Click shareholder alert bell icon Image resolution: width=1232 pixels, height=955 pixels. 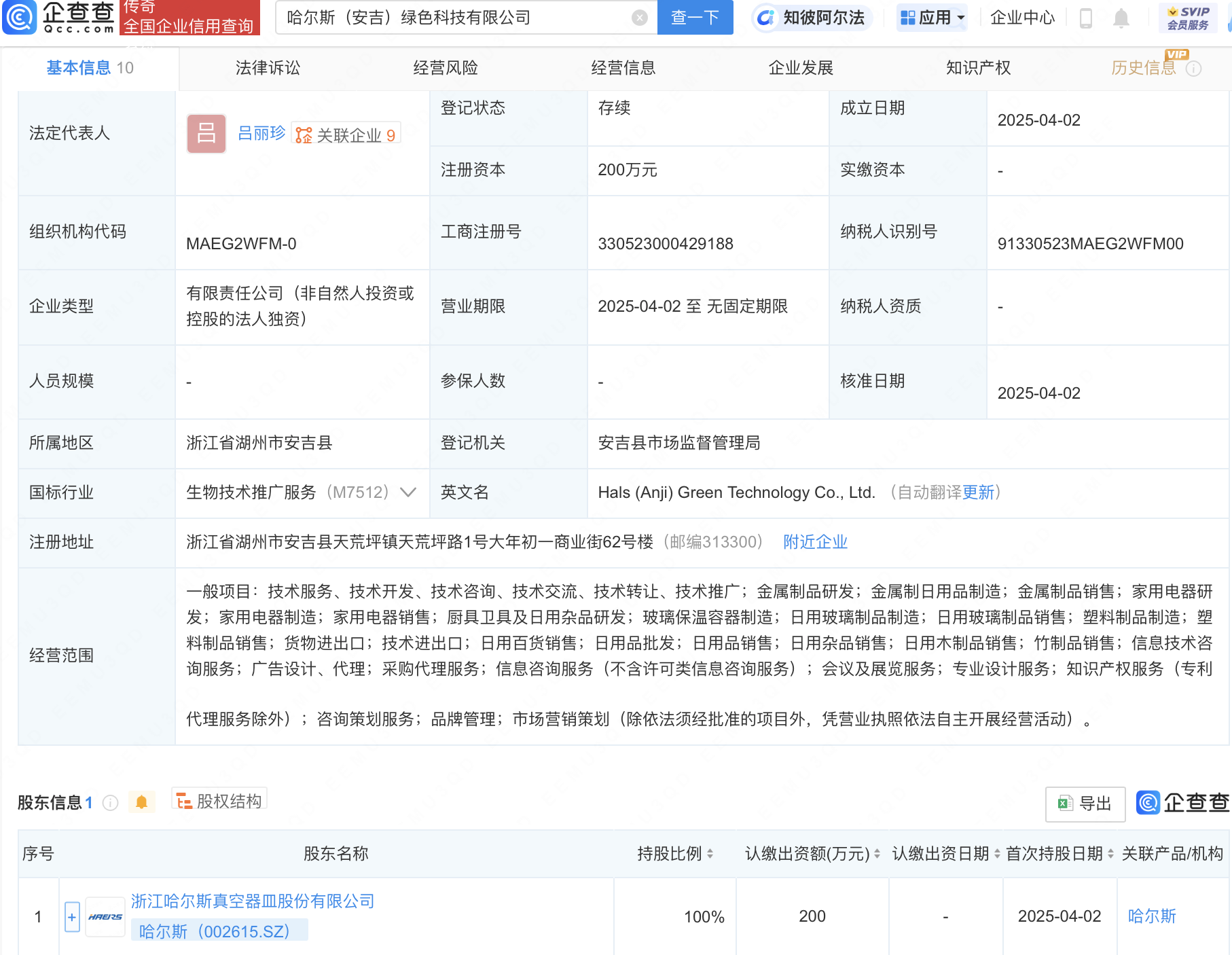[141, 802]
